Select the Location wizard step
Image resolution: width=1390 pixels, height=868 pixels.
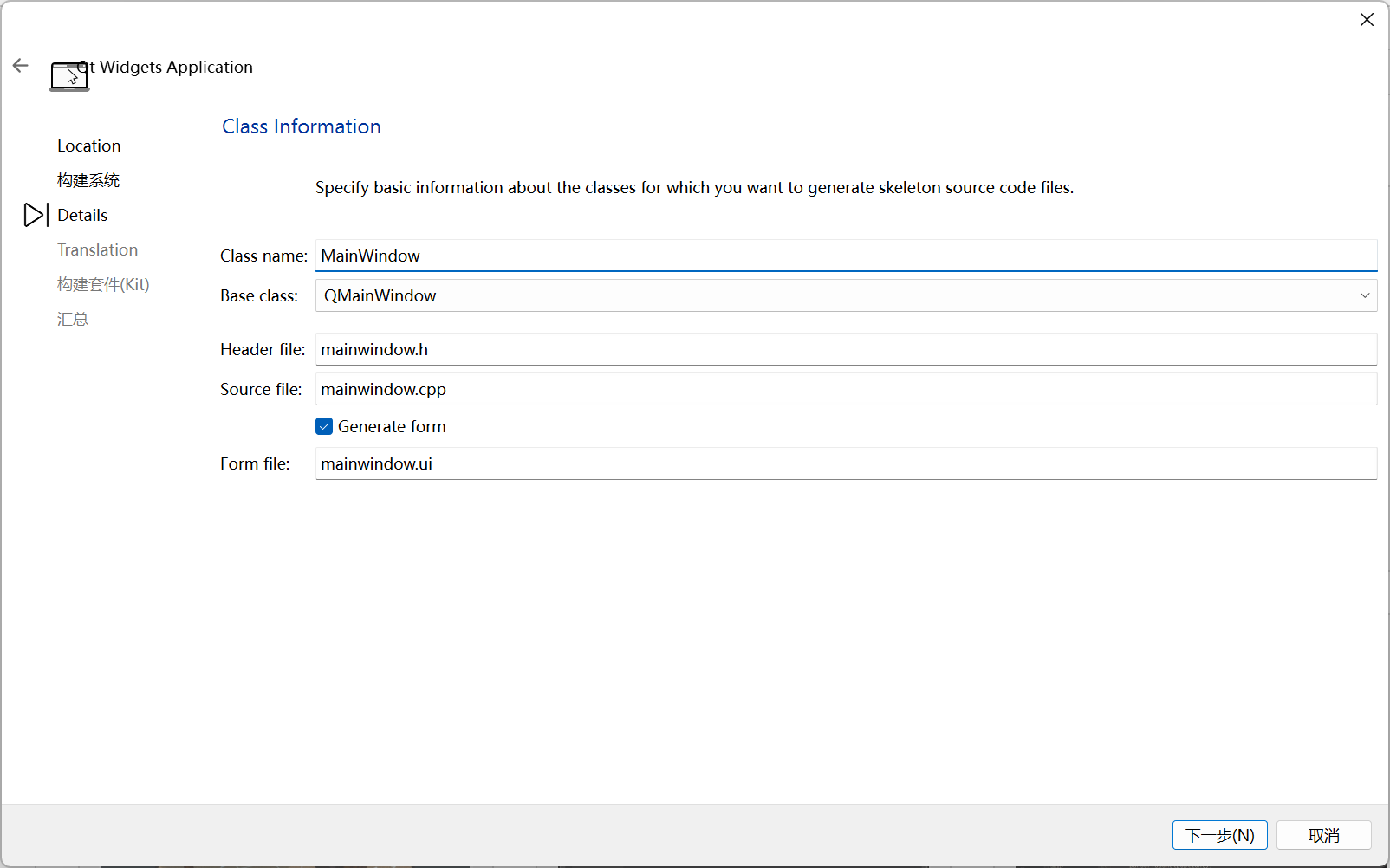[x=89, y=146]
